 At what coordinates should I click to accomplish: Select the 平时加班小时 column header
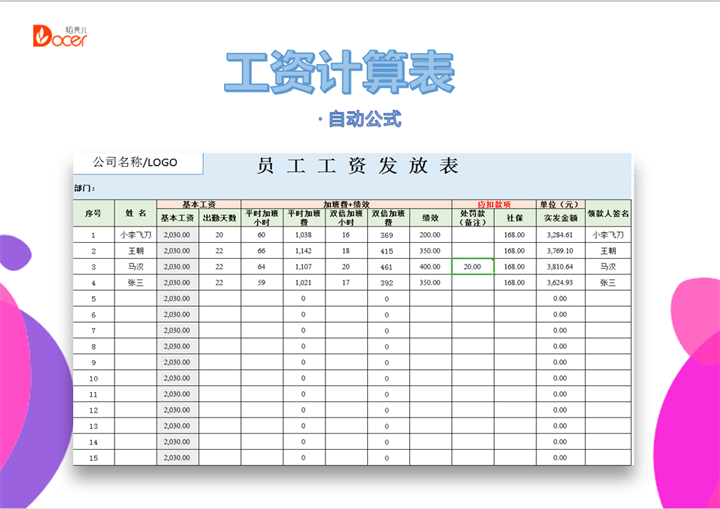(262, 218)
